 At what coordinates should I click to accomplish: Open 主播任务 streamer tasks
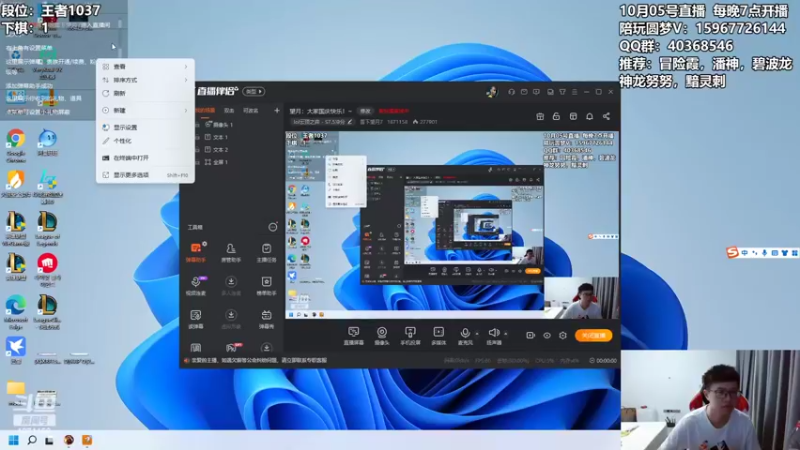point(266,252)
